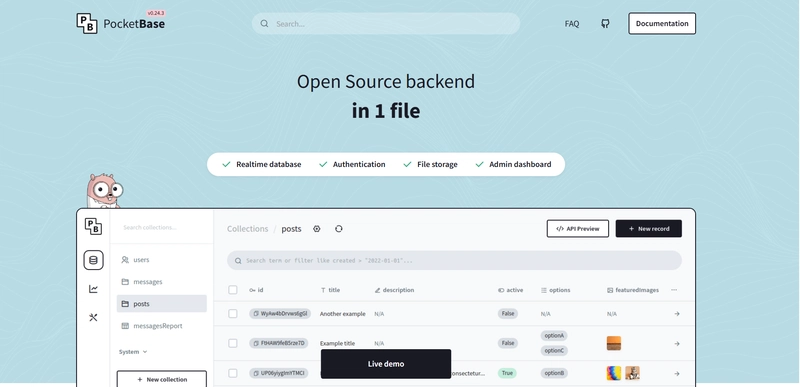Click False badge in Another example row
This screenshot has width=800, height=387.
coord(508,314)
